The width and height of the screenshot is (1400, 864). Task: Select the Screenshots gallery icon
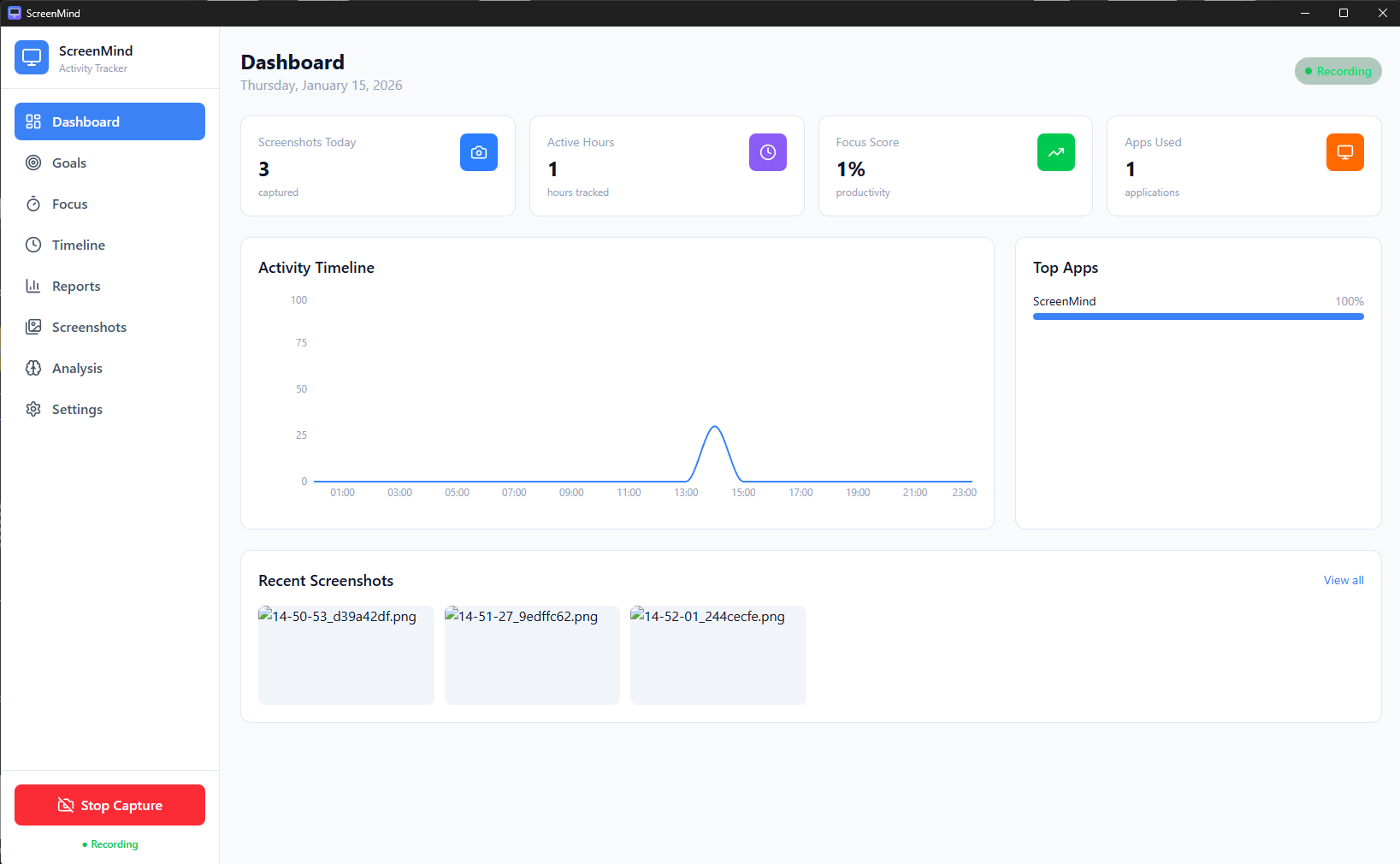32,327
